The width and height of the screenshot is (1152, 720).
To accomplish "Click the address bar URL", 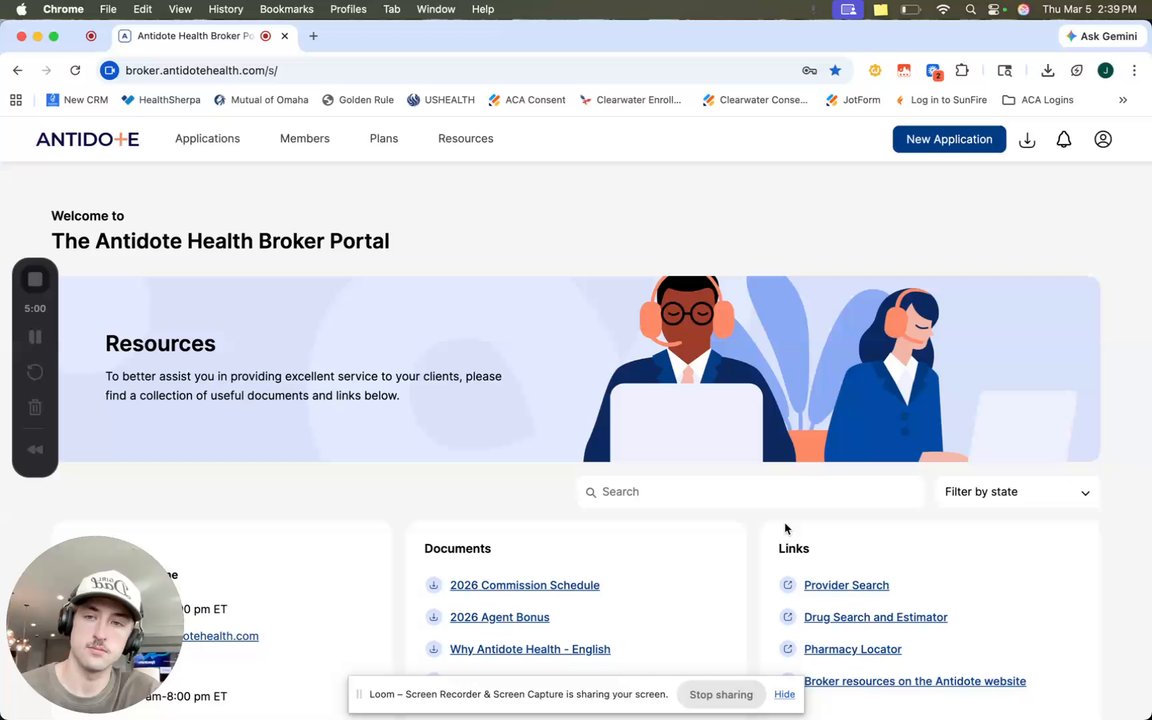I will tap(201, 71).
